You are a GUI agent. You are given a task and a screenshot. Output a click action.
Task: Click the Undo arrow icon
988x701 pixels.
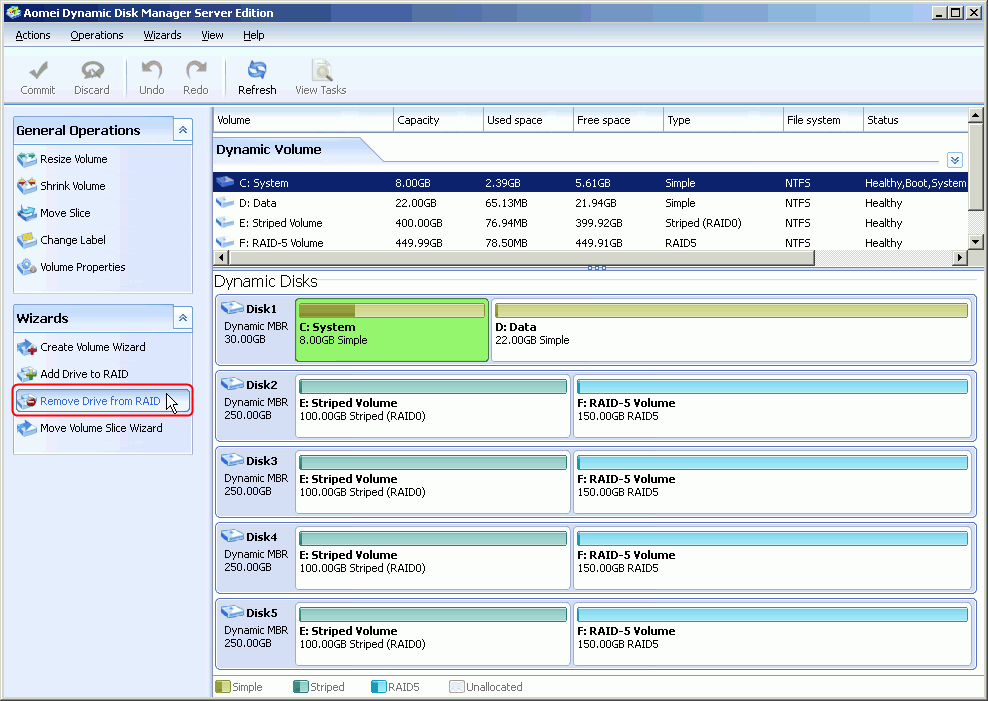click(152, 71)
